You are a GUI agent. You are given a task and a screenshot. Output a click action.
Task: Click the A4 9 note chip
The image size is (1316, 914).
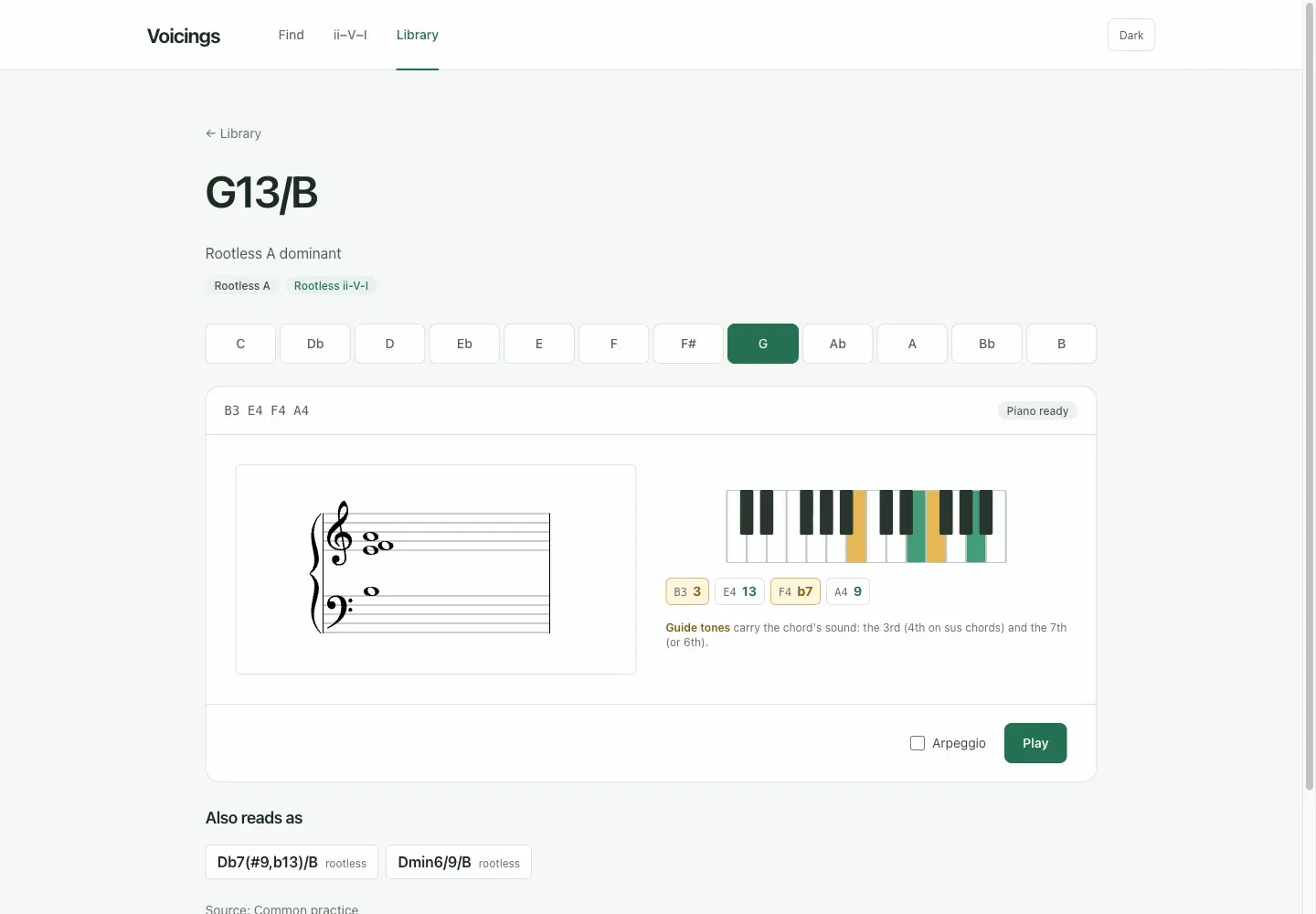[848, 591]
